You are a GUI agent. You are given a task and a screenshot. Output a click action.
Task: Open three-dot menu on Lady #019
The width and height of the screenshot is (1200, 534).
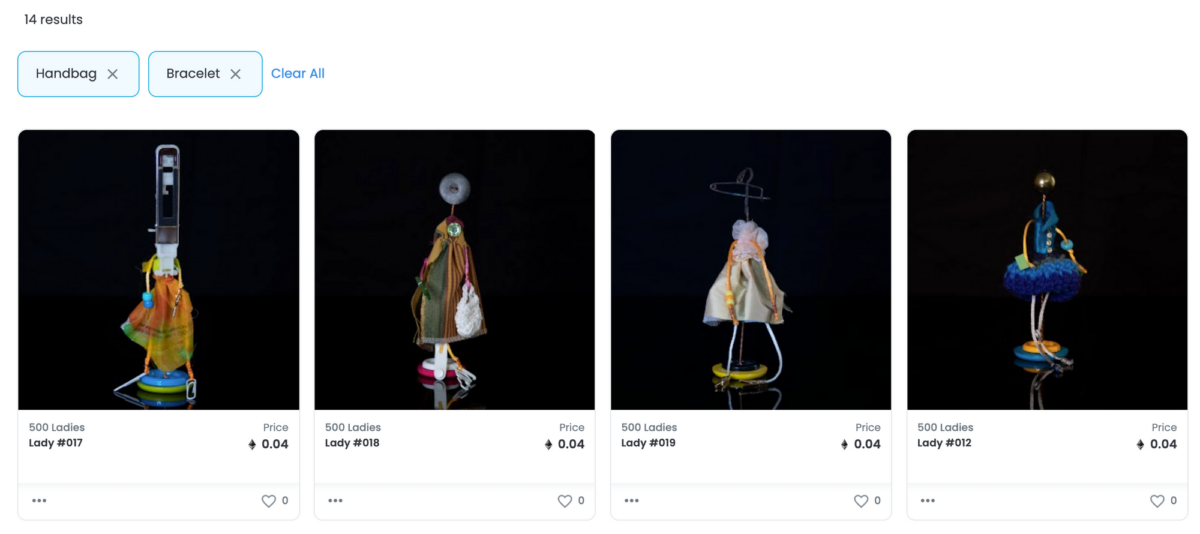coord(631,501)
